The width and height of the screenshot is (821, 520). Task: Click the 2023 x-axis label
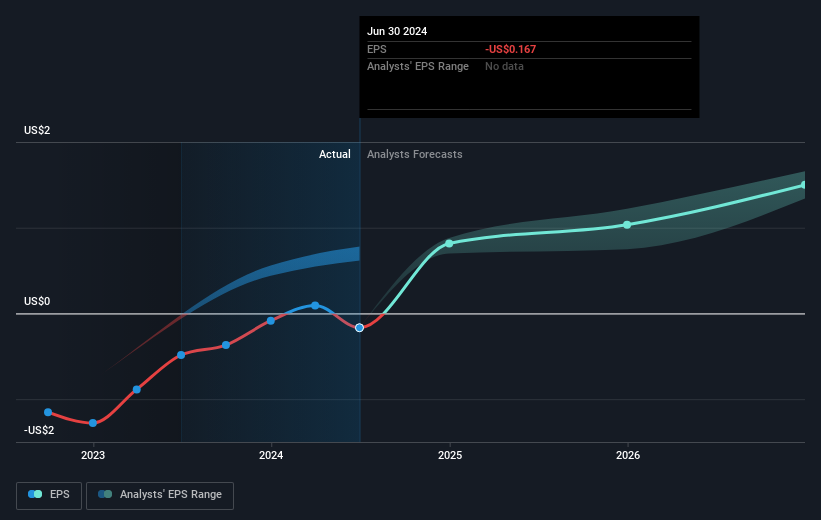(x=93, y=455)
